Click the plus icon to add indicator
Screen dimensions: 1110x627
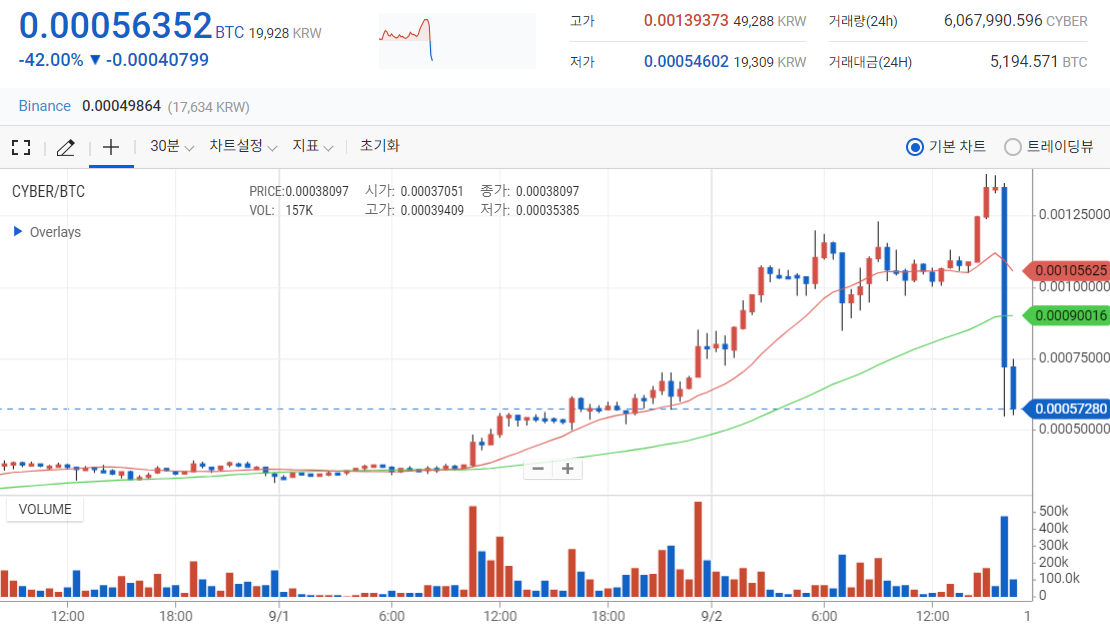(110, 147)
